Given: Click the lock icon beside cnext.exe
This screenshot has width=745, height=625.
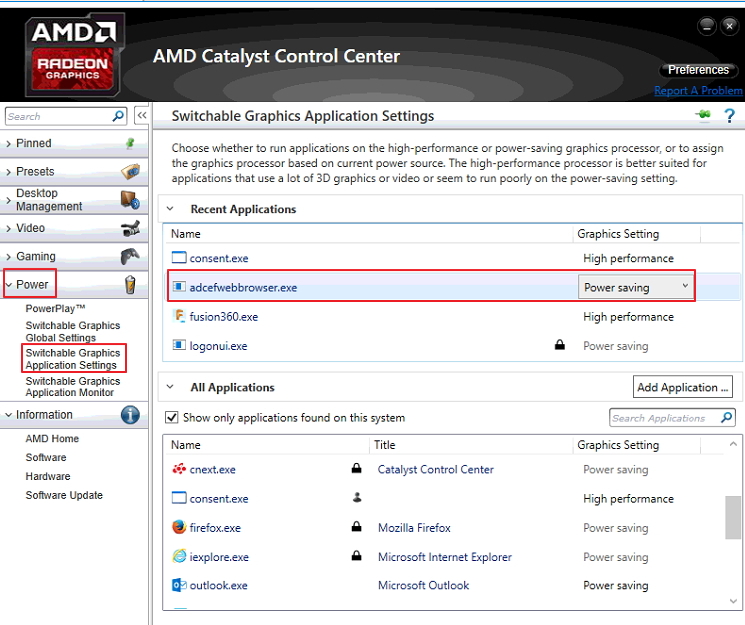Looking at the screenshot, I should click(356, 468).
